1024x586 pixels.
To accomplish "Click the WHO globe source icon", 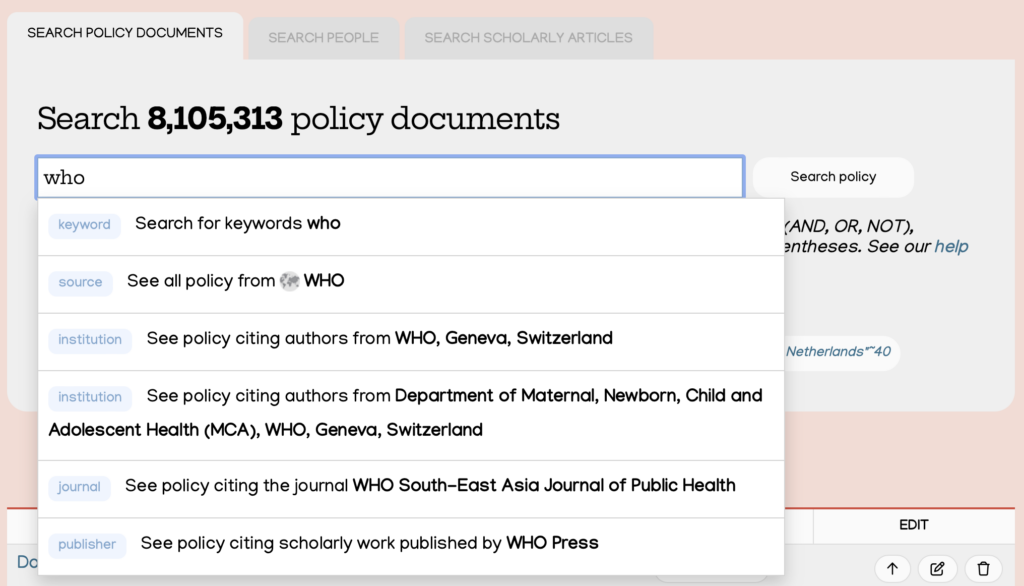I will click(x=289, y=282).
